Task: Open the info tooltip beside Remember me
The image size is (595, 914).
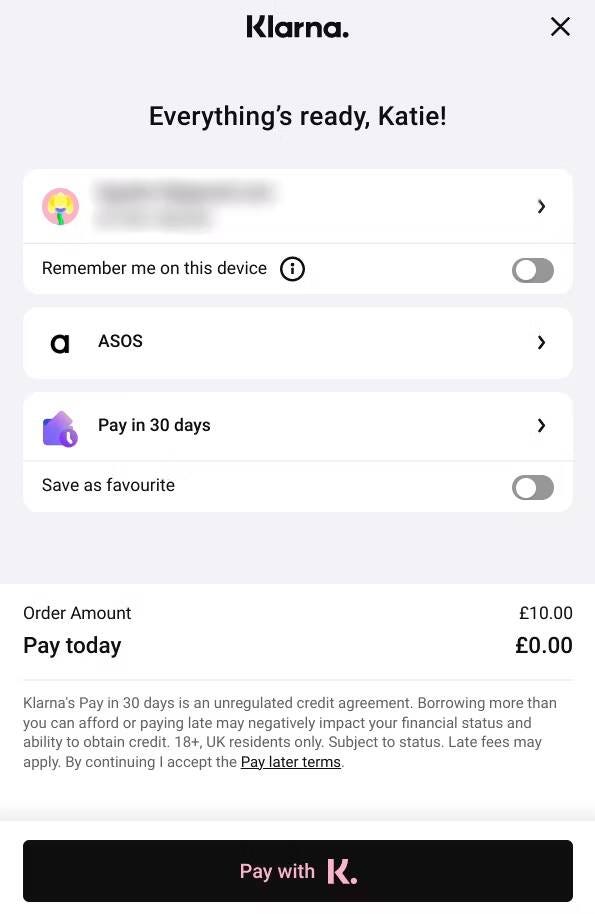Action: (x=292, y=269)
